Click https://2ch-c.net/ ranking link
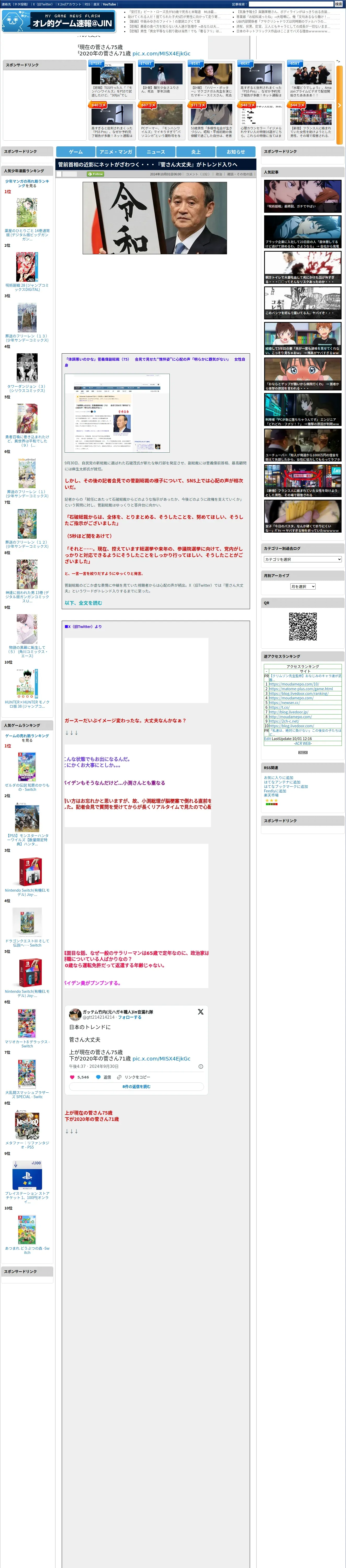The image size is (346, 1568). [x=284, y=721]
